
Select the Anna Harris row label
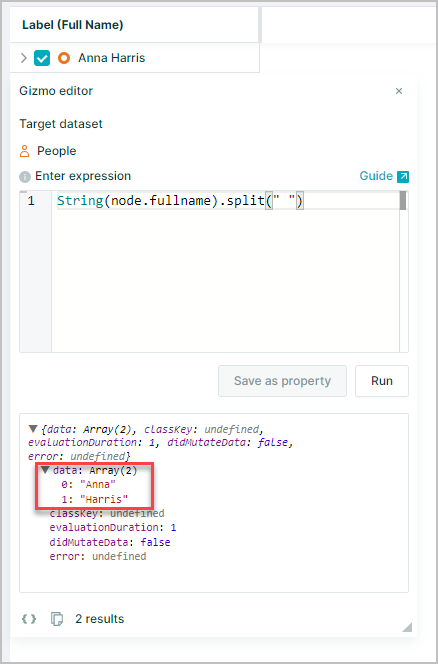[x=111, y=58]
